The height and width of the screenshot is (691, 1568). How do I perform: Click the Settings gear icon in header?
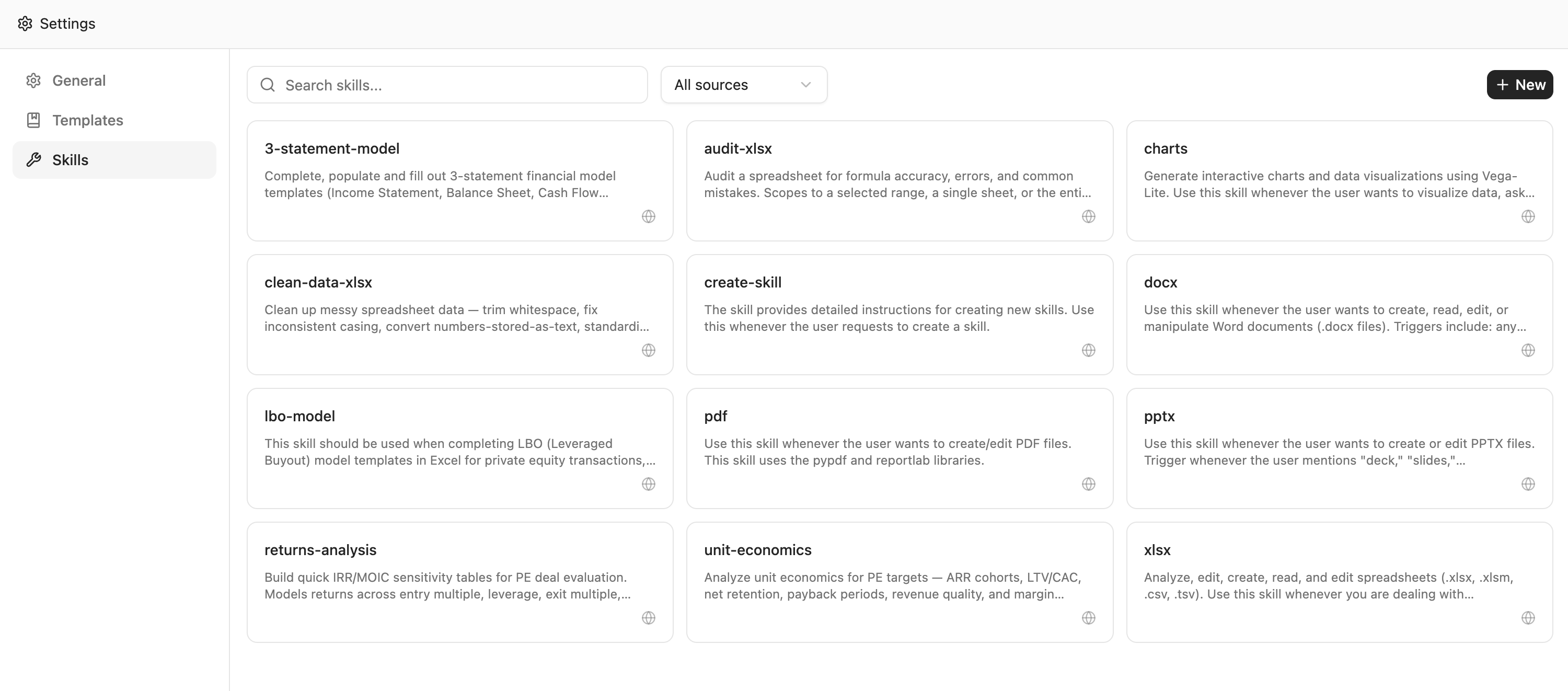click(25, 24)
